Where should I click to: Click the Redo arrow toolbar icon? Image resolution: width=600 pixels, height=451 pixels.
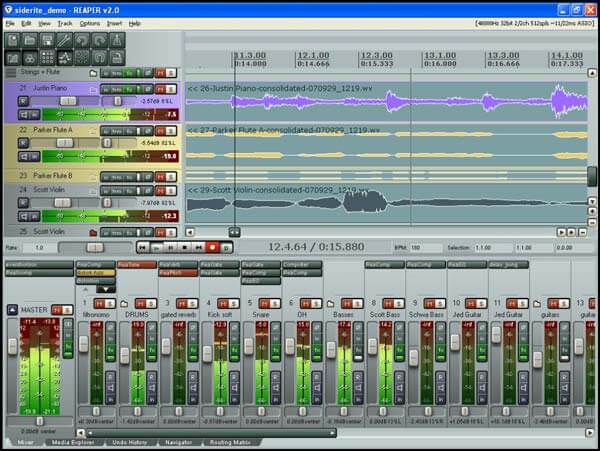coord(100,40)
